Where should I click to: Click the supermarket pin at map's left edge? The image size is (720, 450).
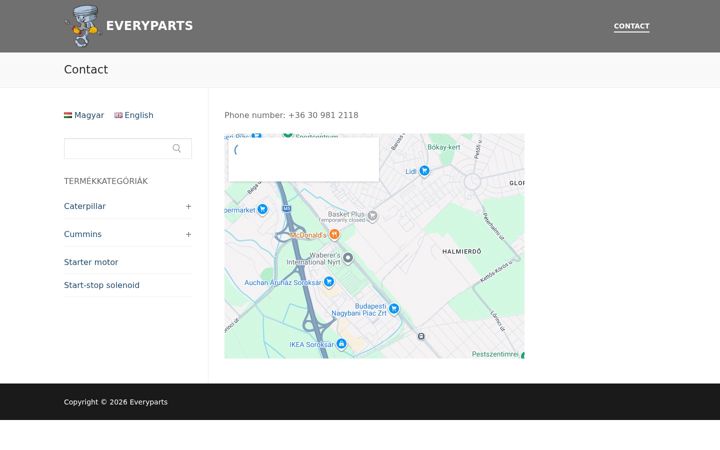(262, 209)
